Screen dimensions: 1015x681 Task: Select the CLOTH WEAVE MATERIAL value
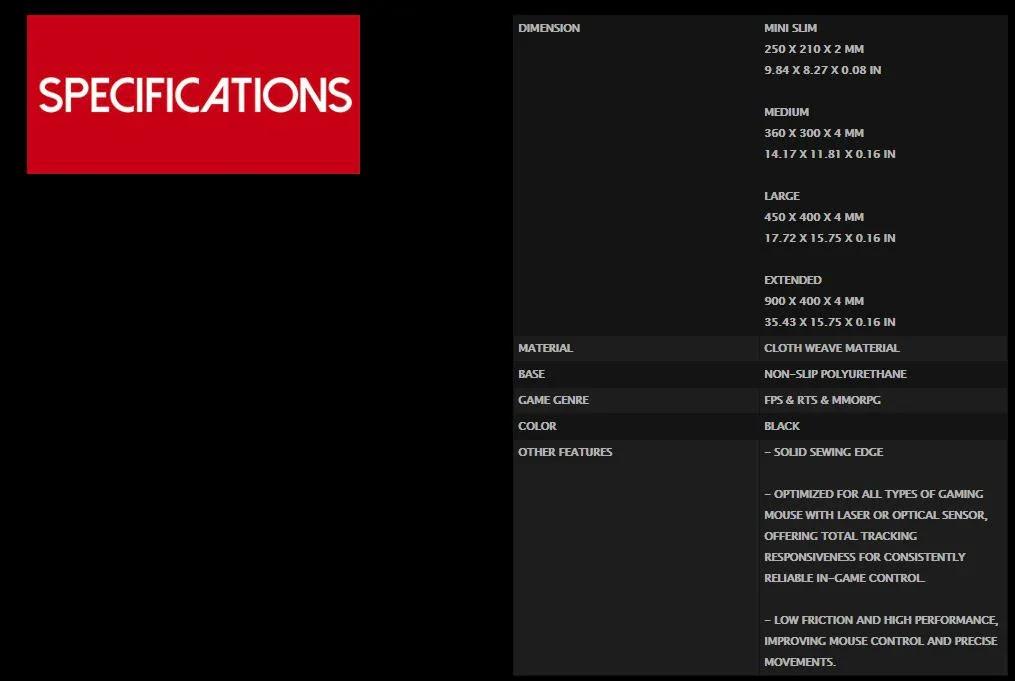tap(831, 348)
